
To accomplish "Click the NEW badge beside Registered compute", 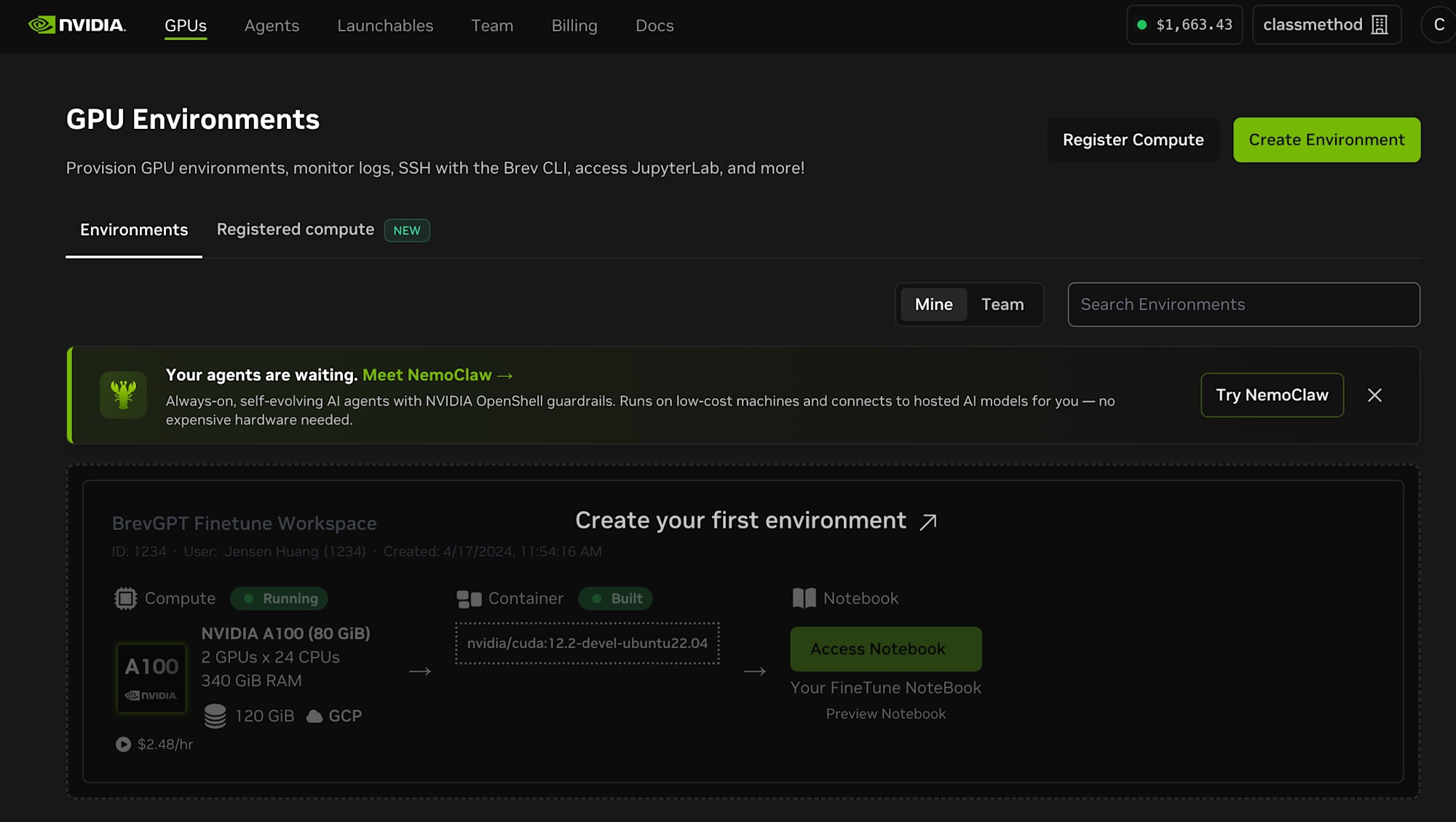I will point(407,230).
